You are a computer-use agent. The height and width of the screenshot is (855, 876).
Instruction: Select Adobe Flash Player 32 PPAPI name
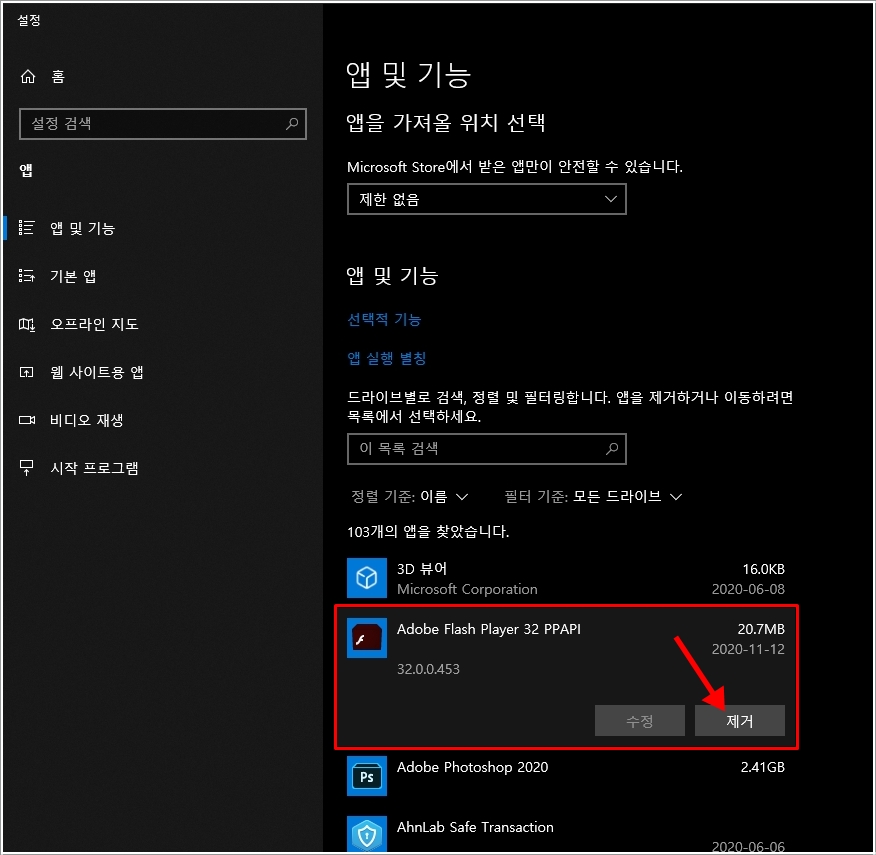tap(489, 629)
